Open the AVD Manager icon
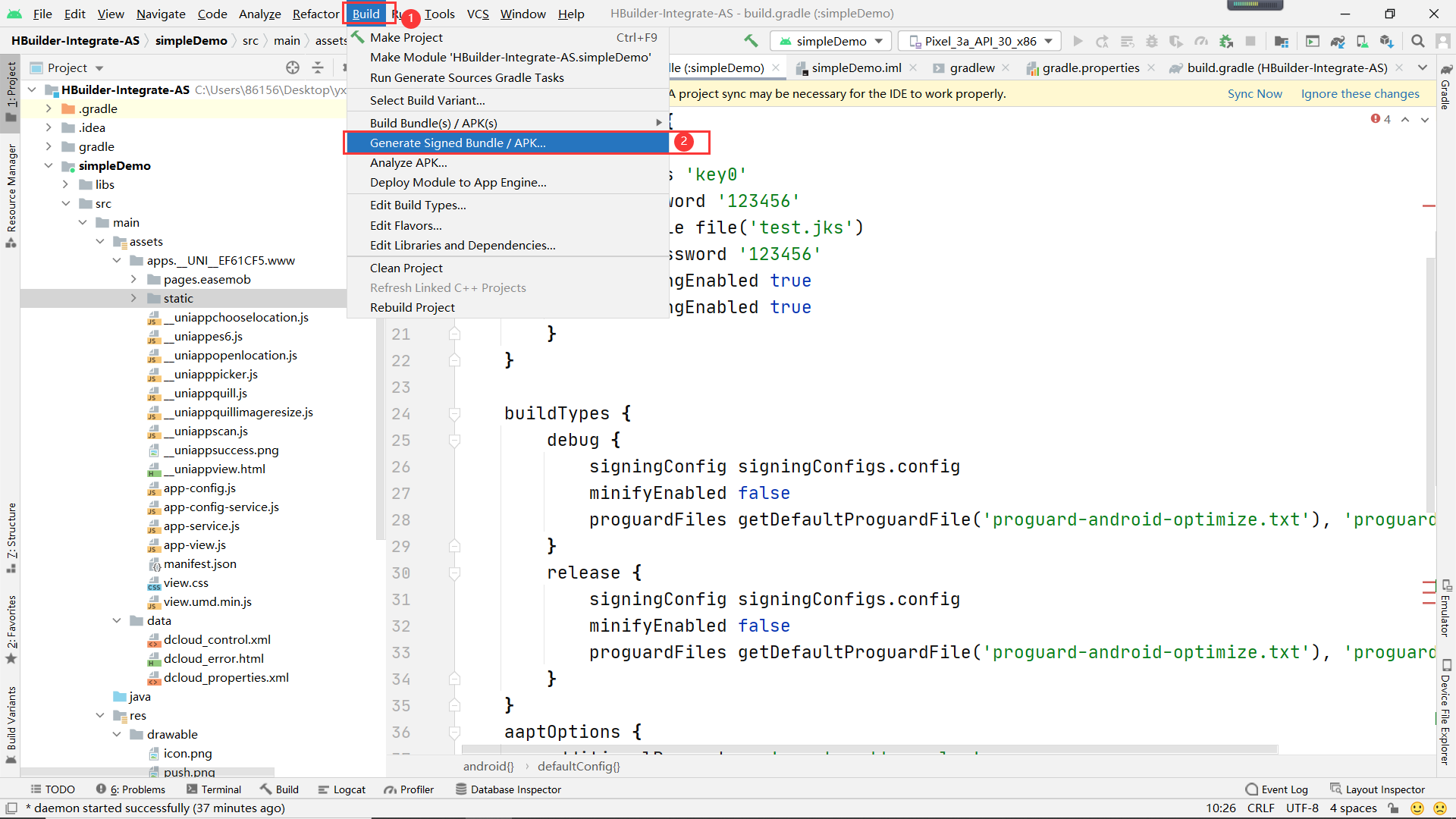This screenshot has width=1456, height=819. pos(1362,41)
